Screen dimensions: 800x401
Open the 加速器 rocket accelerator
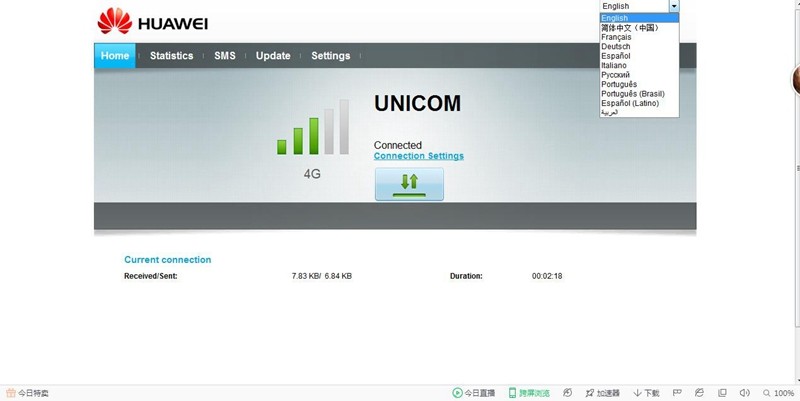click(590, 393)
